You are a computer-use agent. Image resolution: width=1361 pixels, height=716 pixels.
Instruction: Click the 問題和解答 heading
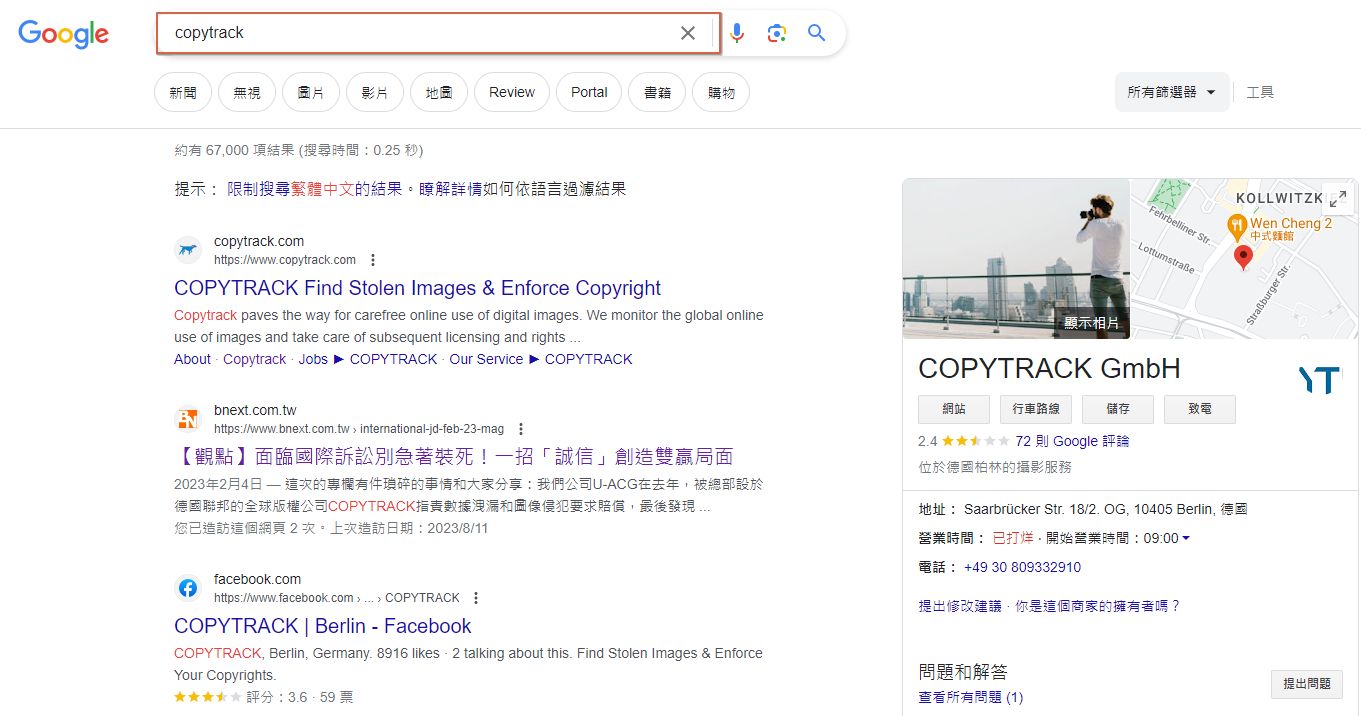(963, 672)
